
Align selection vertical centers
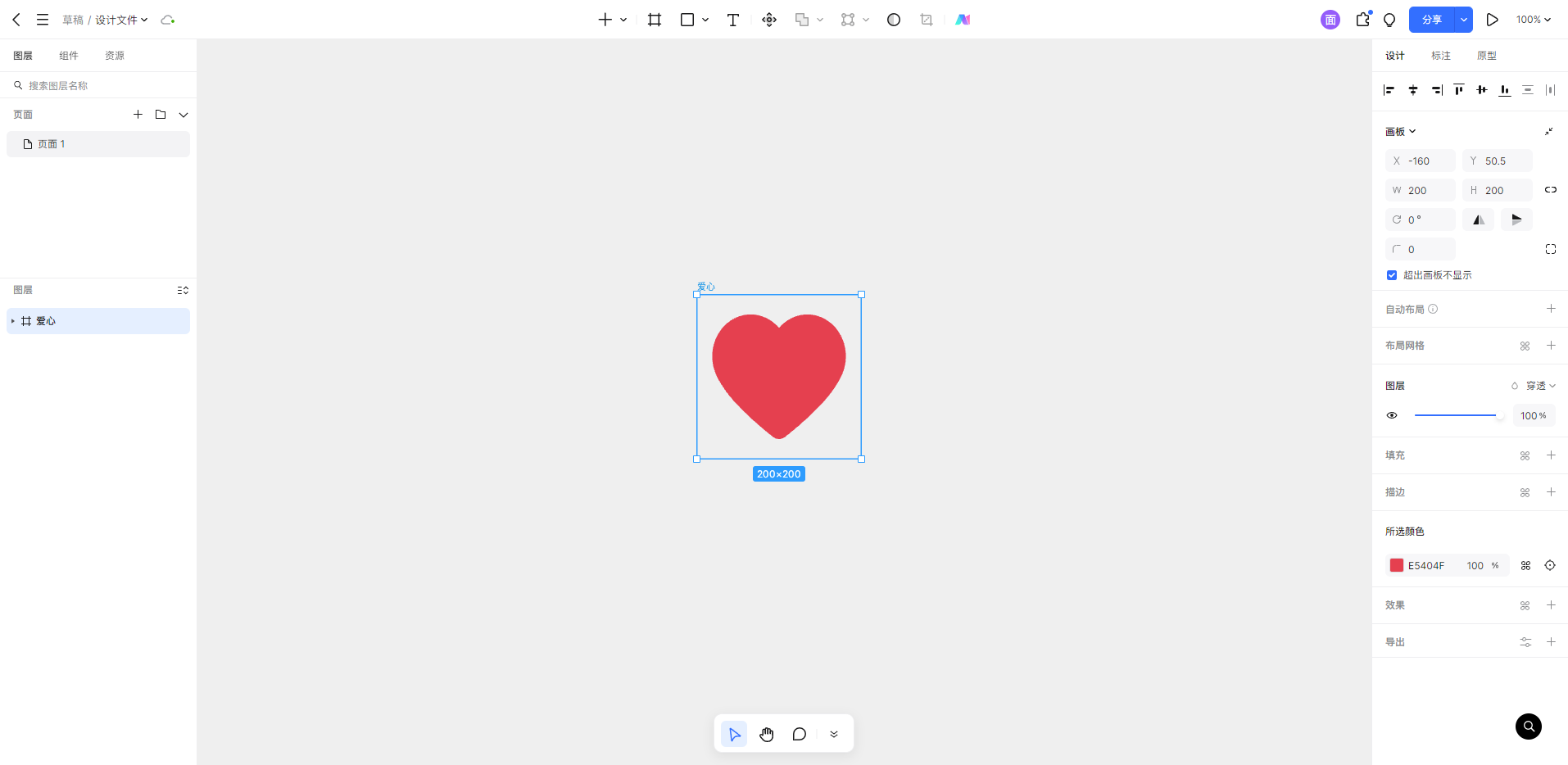point(1482,90)
